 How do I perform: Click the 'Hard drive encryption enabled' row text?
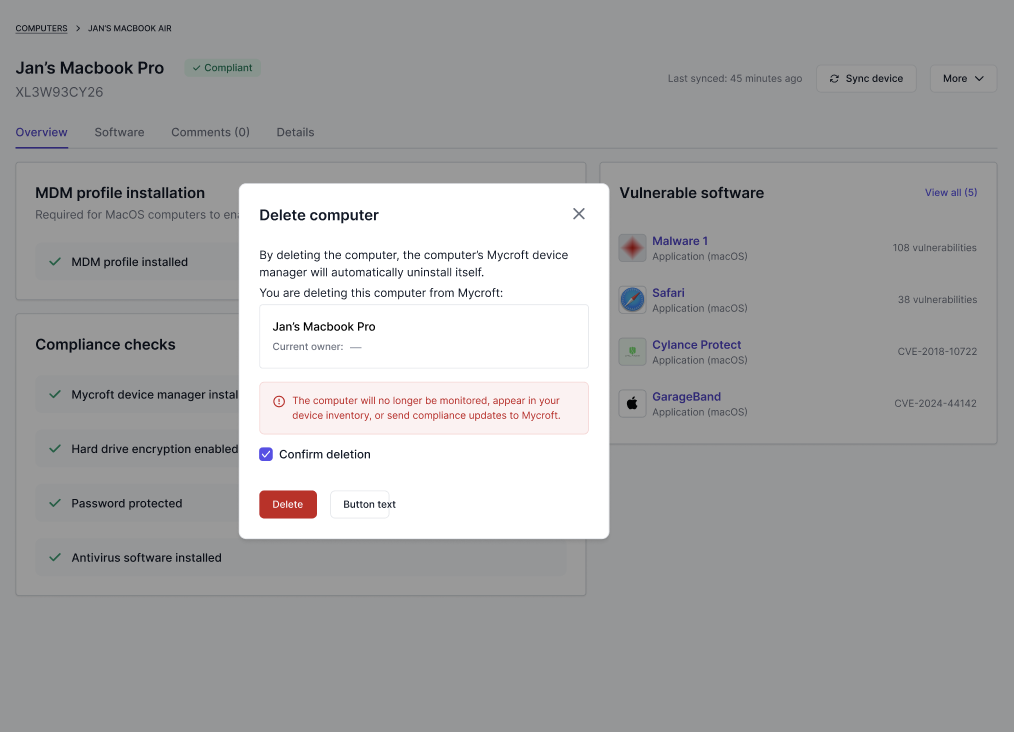pyautogui.click(x=155, y=449)
